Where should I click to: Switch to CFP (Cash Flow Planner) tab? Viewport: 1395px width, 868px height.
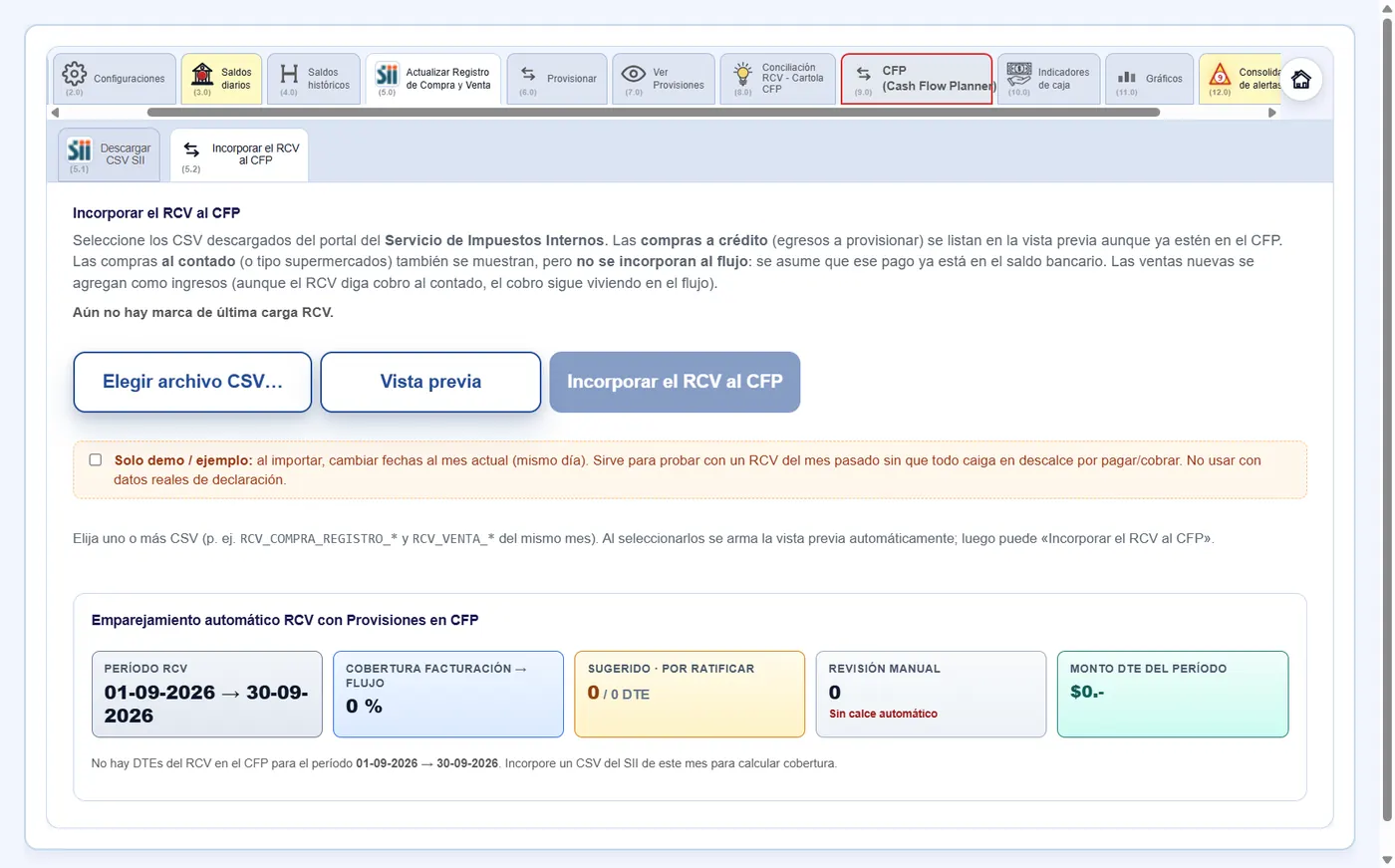(x=917, y=79)
